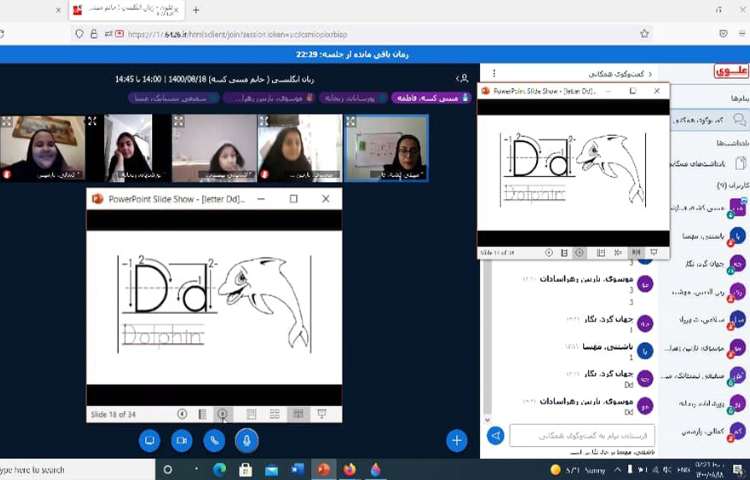Open the chat three-dots options menu
750x480 pixels.
pos(494,74)
